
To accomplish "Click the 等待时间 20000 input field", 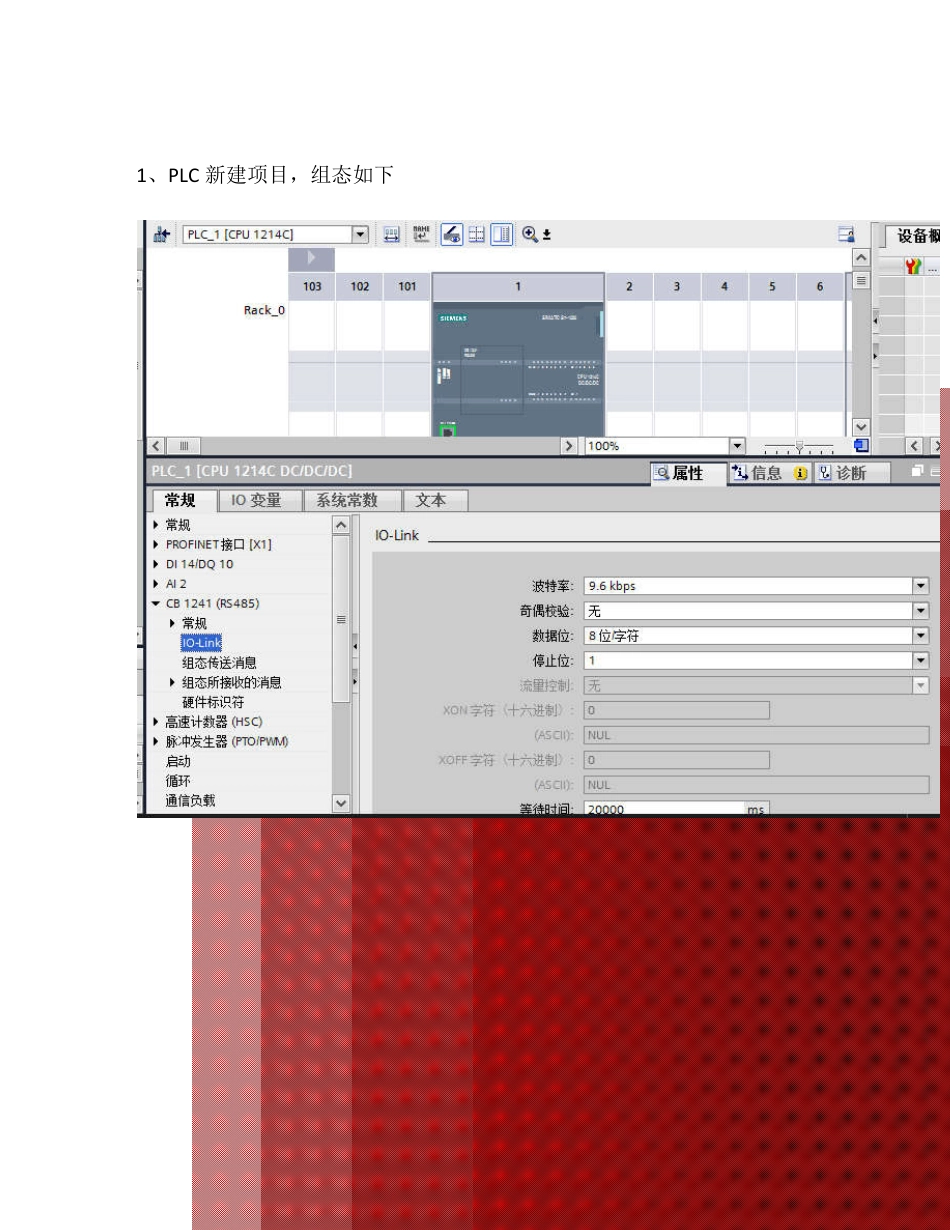I will [663, 809].
